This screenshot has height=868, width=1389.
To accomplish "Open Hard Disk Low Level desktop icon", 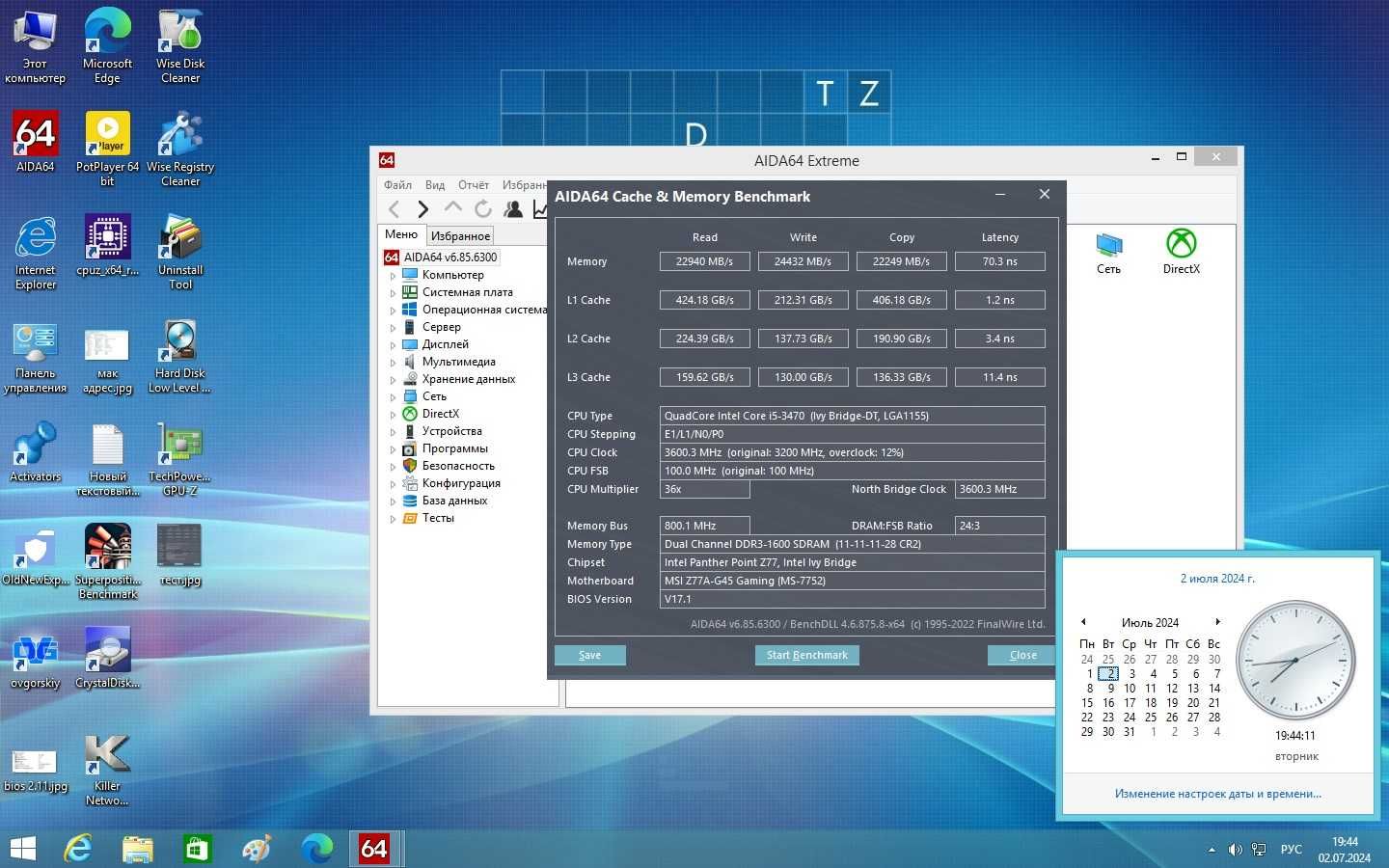I will 180,355.
